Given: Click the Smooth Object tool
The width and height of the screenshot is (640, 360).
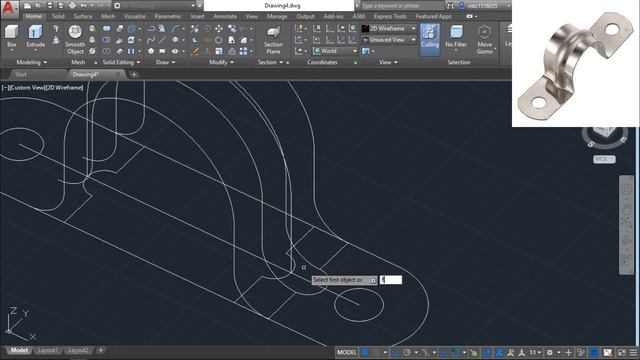Looking at the screenshot, I should coord(75,39).
